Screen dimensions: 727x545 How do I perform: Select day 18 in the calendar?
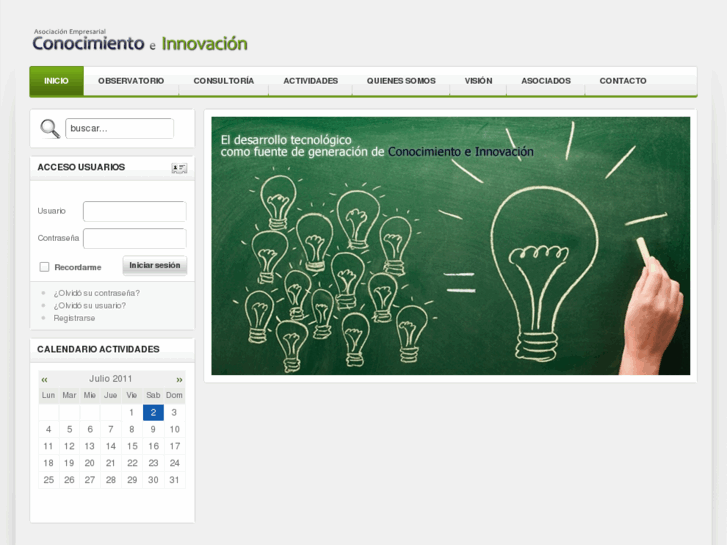pyautogui.click(x=48, y=463)
